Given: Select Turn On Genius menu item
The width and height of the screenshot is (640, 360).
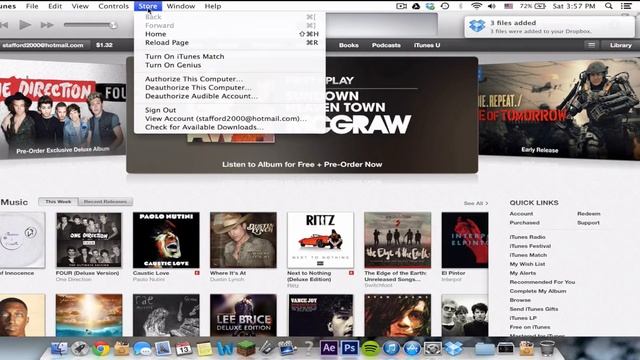Looking at the screenshot, I should [230, 65].
